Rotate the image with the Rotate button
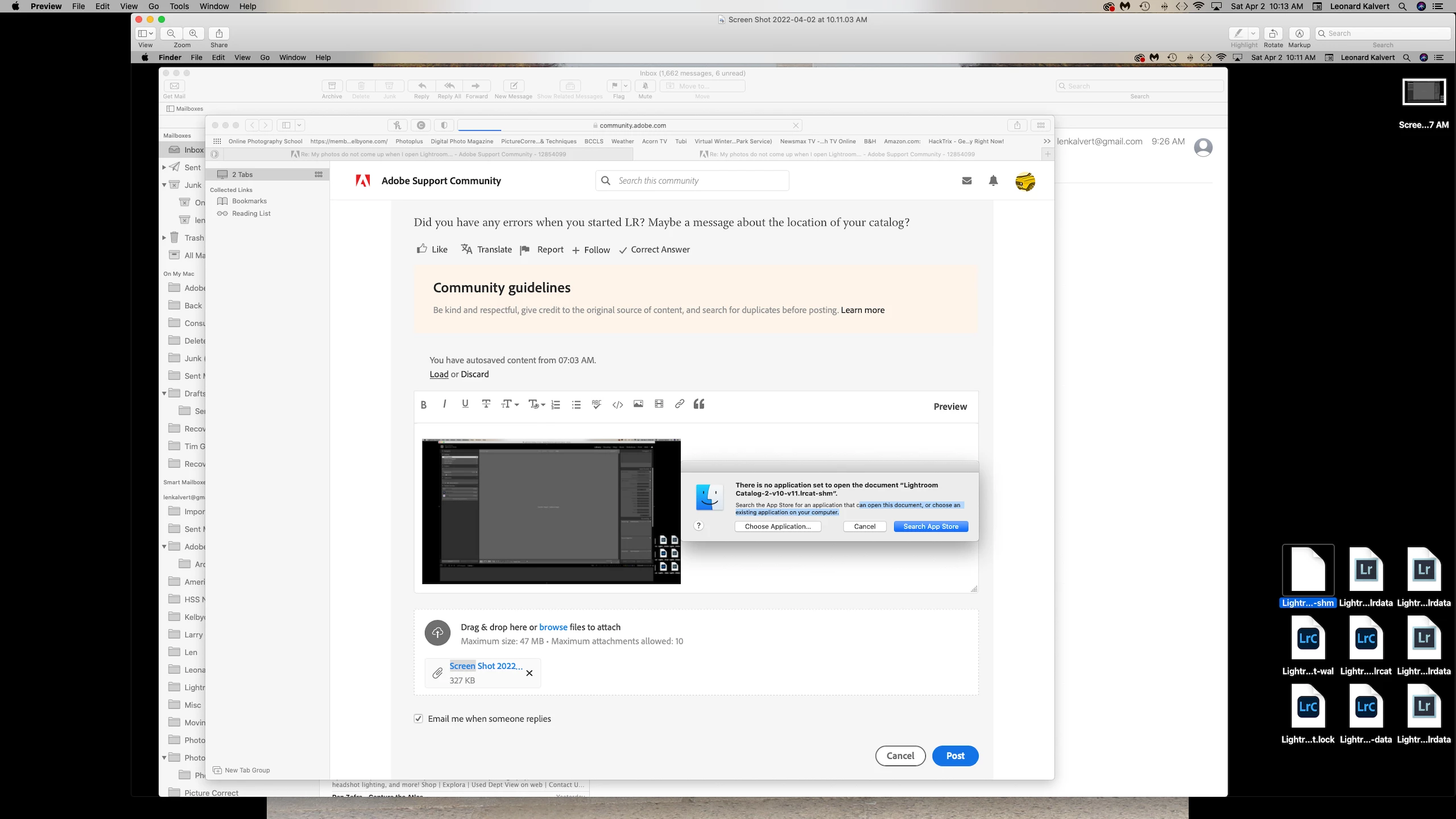Image resolution: width=1456 pixels, height=819 pixels. 1273,34
